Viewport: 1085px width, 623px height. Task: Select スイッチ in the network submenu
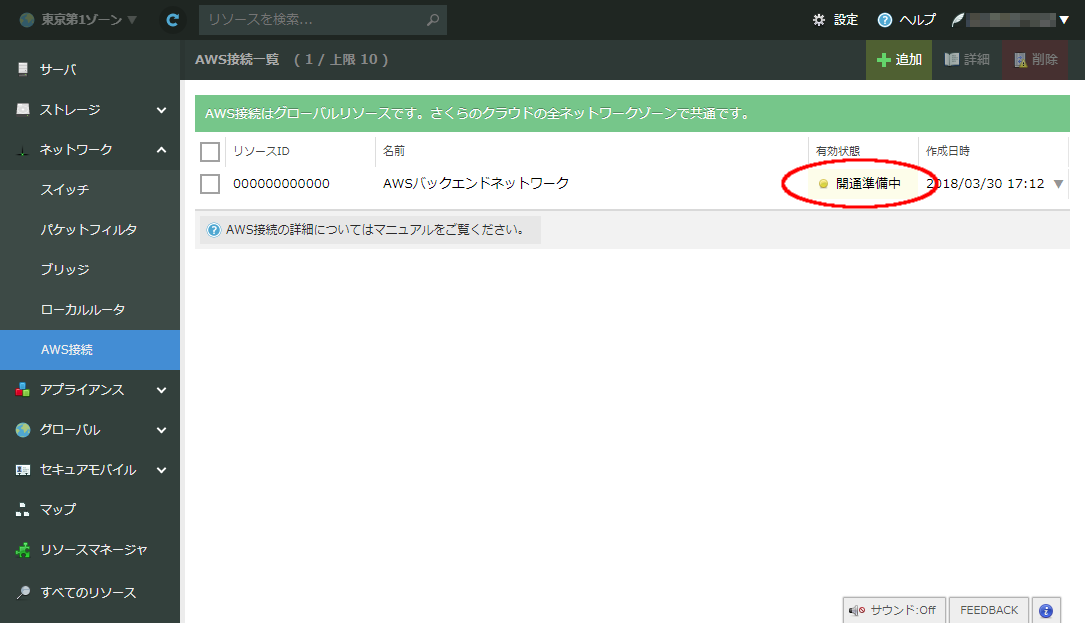coord(65,190)
